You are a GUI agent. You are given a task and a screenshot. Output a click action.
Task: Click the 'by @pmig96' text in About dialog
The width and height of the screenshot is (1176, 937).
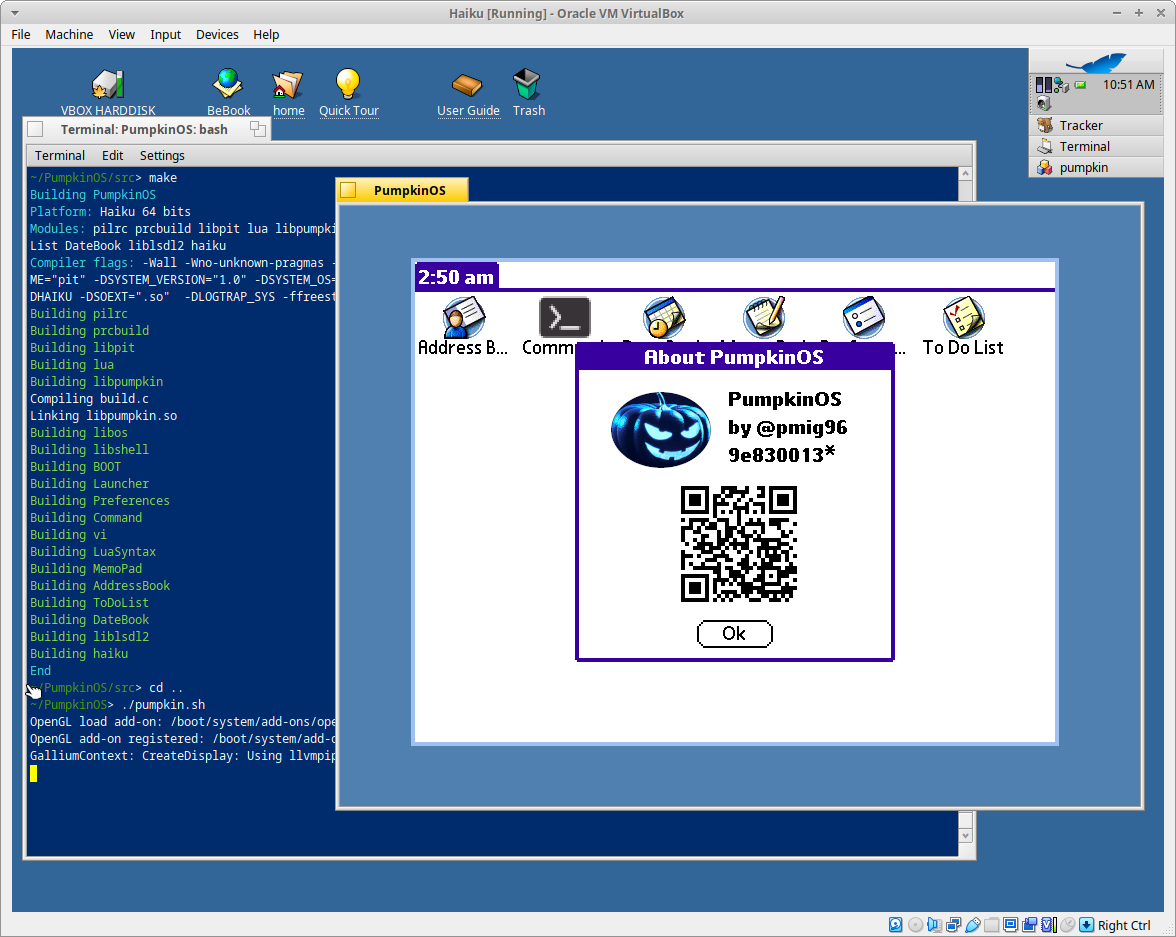tap(788, 428)
